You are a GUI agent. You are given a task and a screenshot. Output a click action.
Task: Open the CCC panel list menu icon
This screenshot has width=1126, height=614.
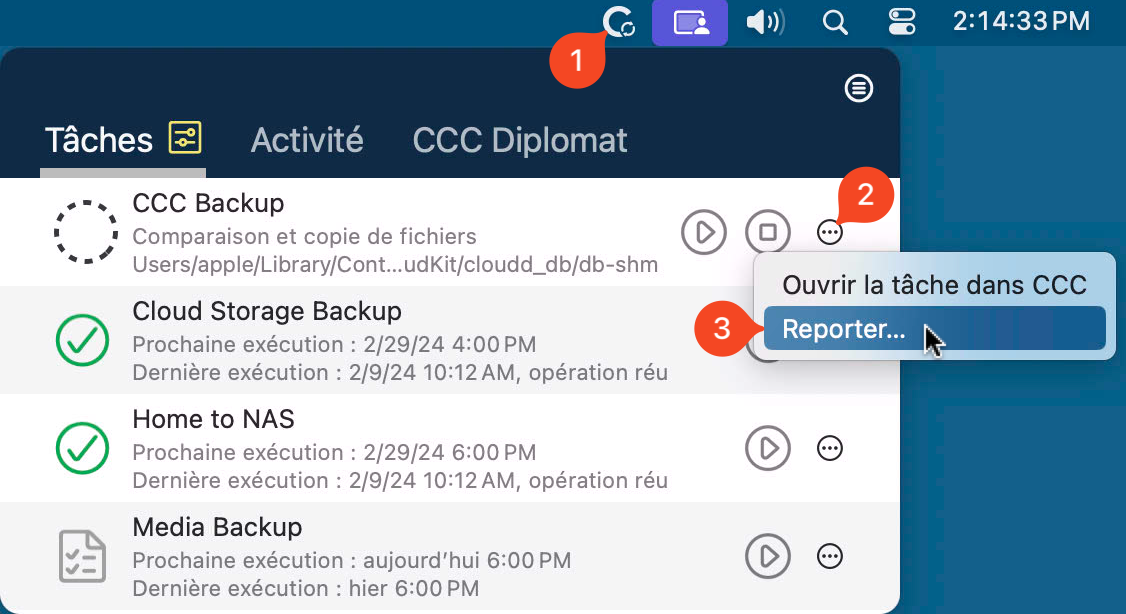click(858, 88)
